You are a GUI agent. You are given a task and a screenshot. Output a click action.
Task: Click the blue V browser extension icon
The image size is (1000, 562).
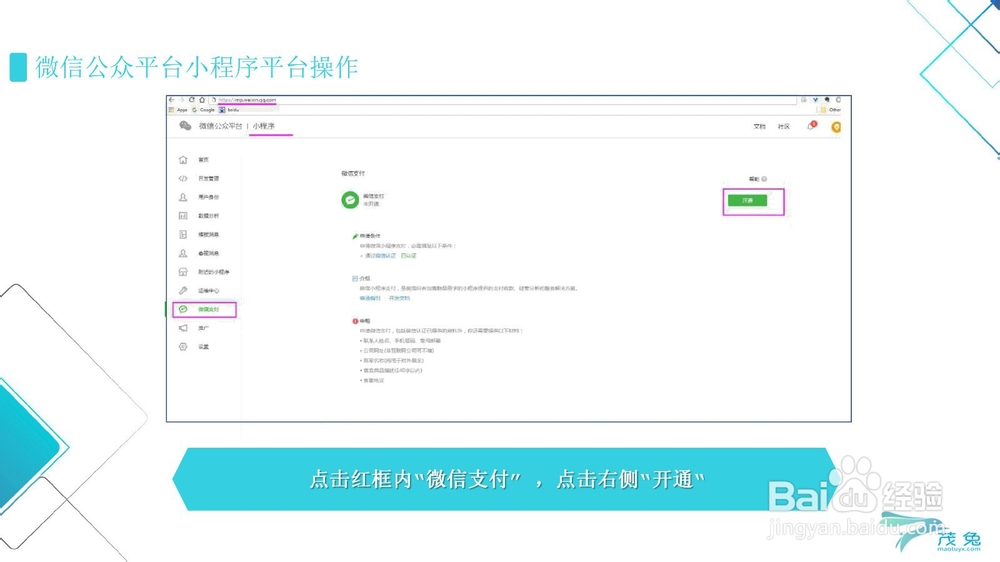point(815,100)
